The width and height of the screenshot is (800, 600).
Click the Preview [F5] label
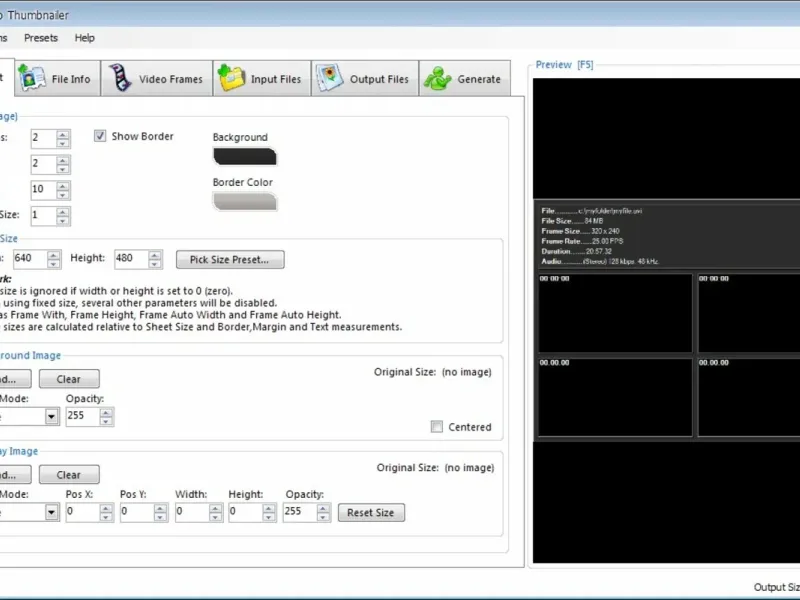tap(564, 65)
